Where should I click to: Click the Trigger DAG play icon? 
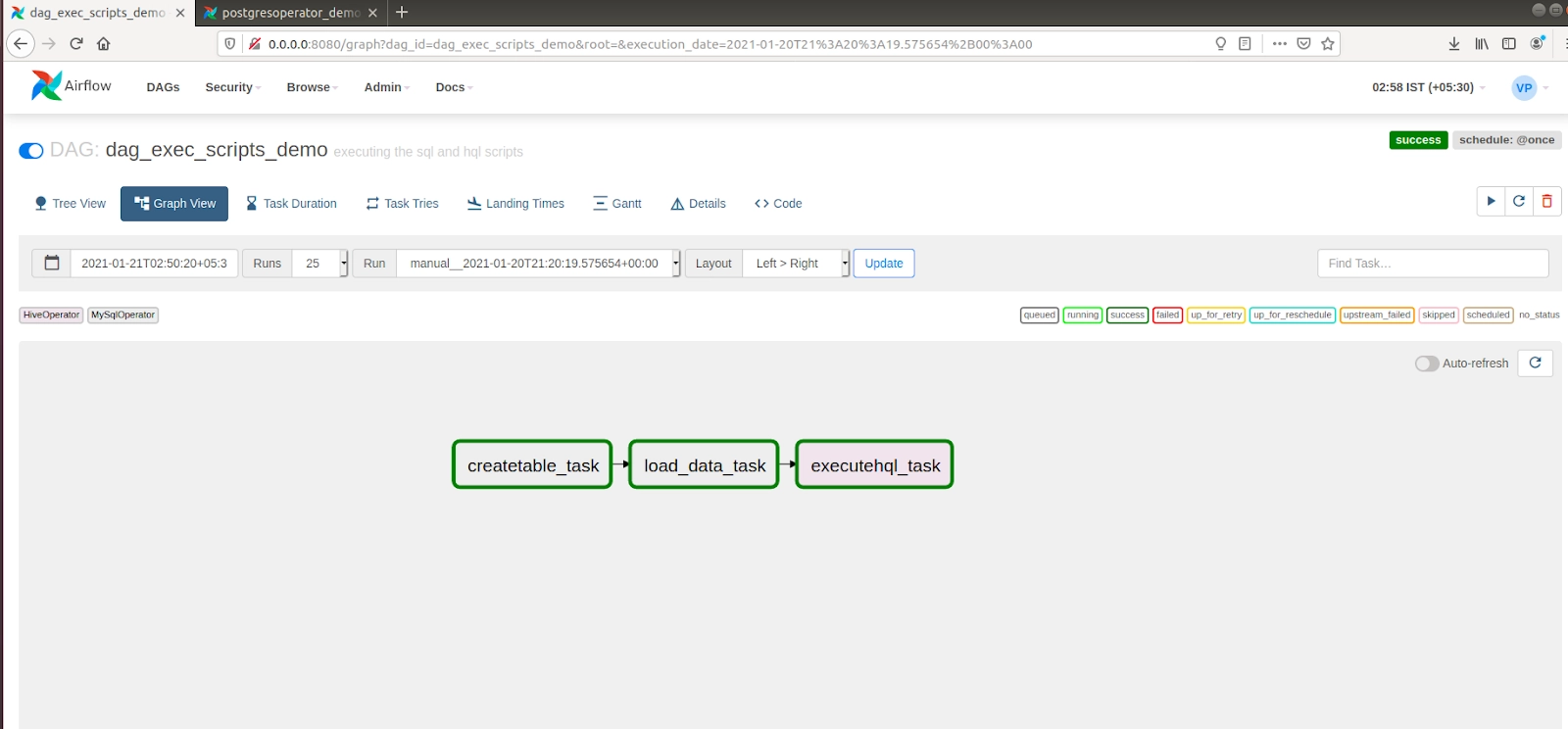pyautogui.click(x=1491, y=201)
